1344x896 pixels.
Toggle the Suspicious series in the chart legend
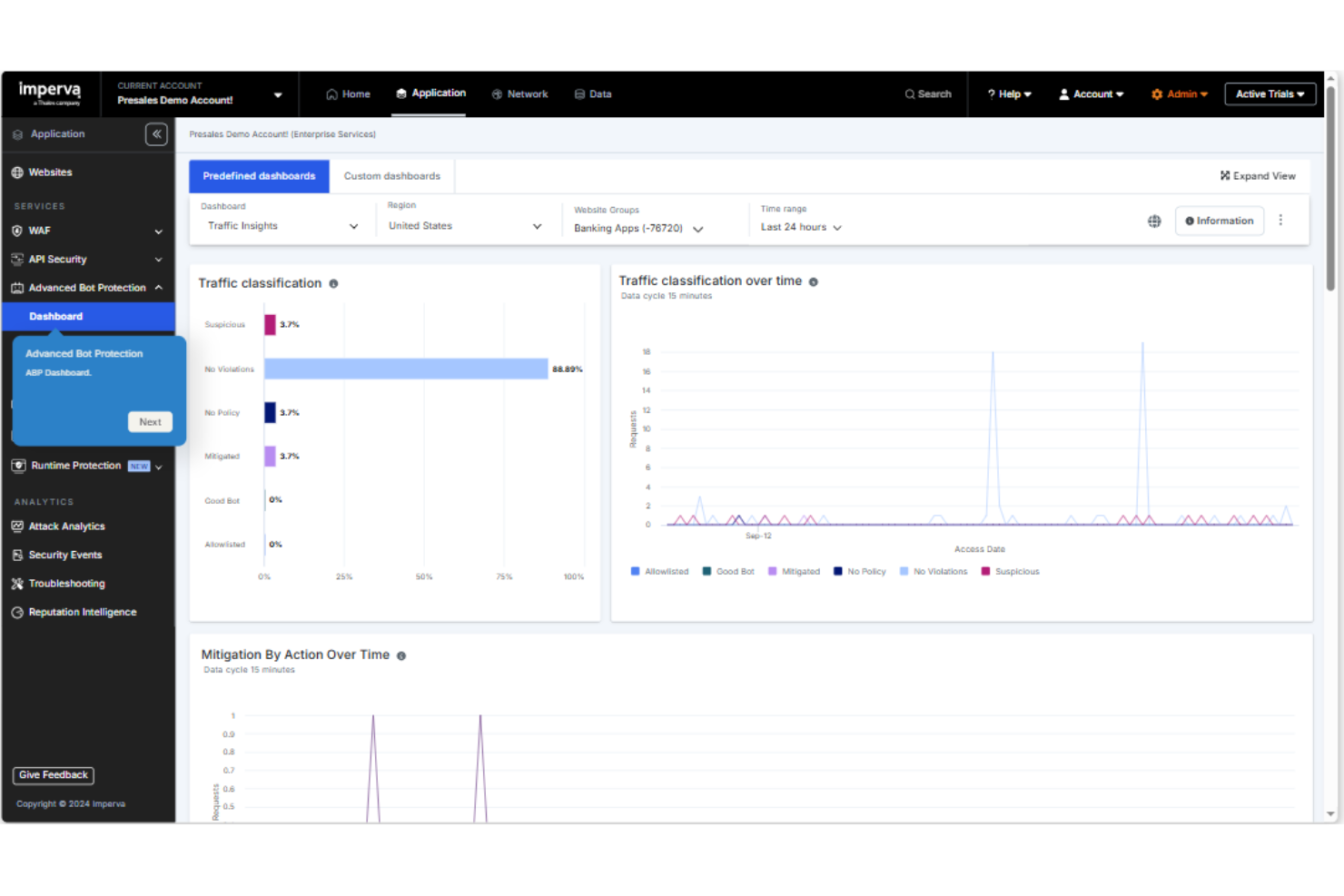tap(1010, 571)
